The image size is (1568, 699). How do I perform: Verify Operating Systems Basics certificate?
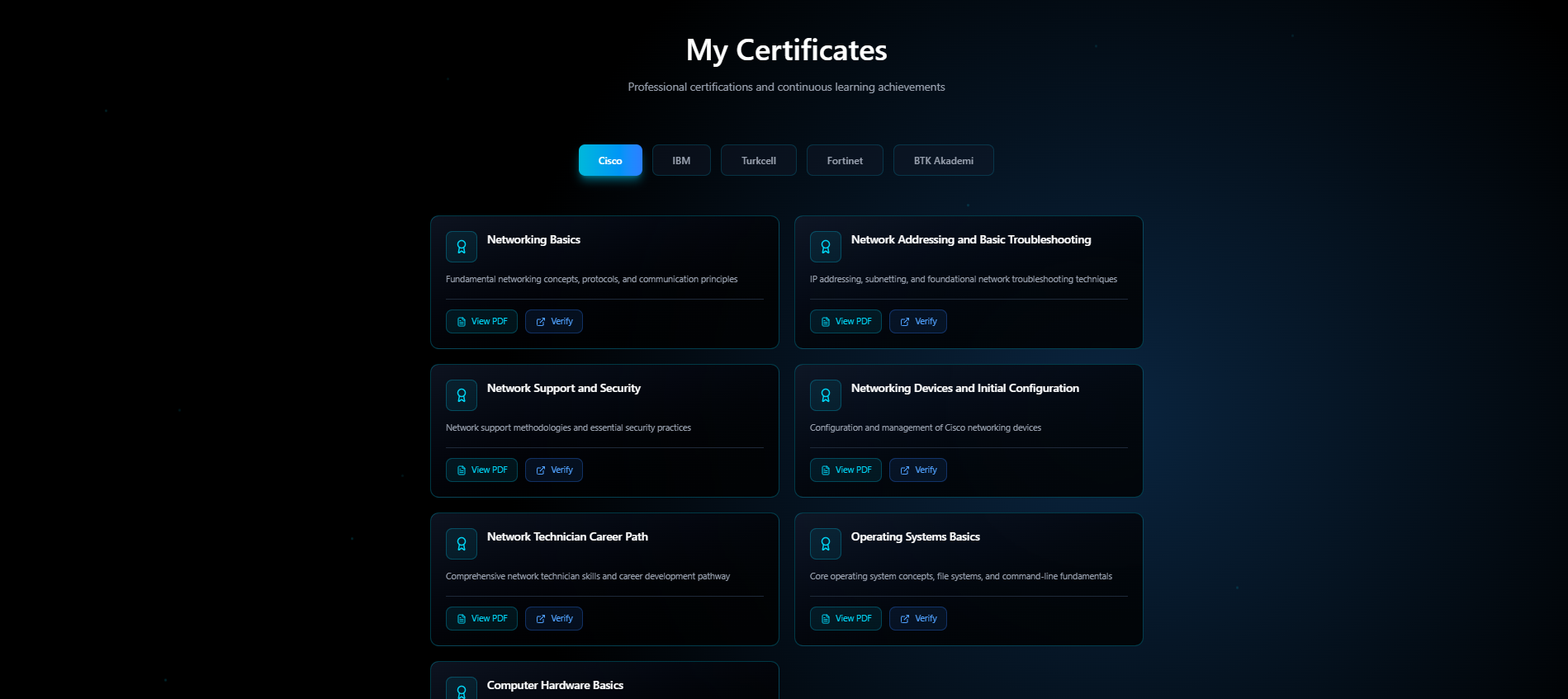(918, 619)
